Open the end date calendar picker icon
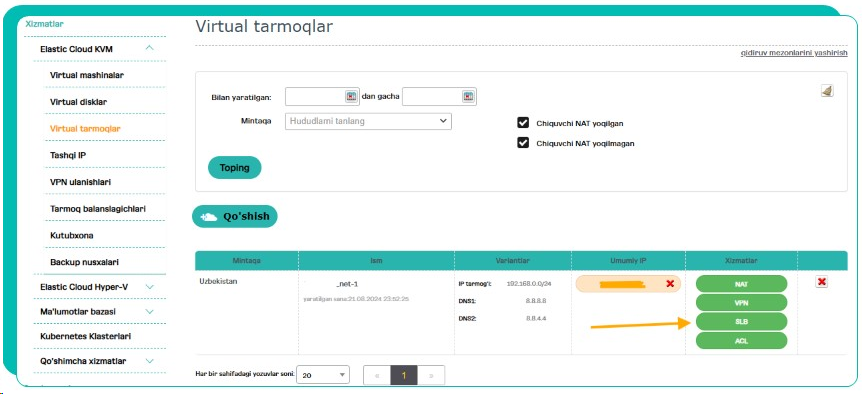This screenshot has height=394, width=862. click(468, 97)
